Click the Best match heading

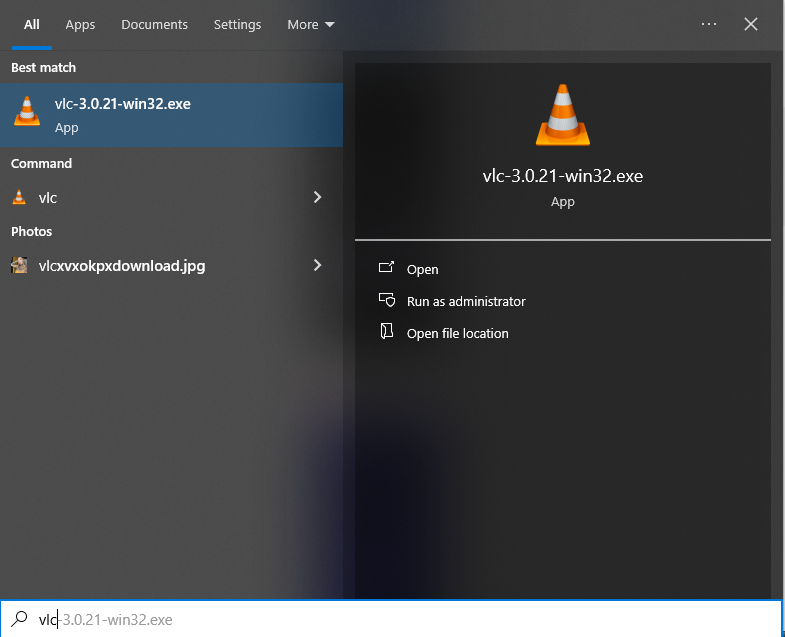[x=44, y=68]
